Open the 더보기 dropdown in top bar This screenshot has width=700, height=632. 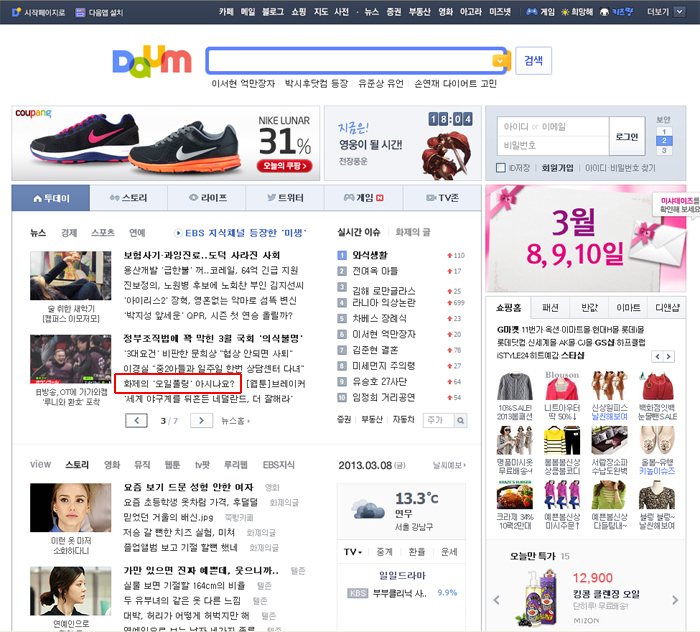(x=679, y=12)
